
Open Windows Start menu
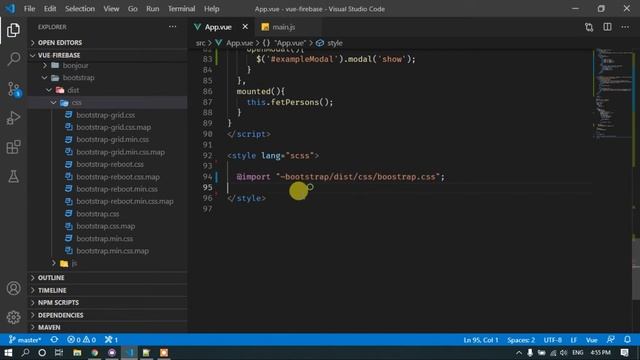(8, 353)
